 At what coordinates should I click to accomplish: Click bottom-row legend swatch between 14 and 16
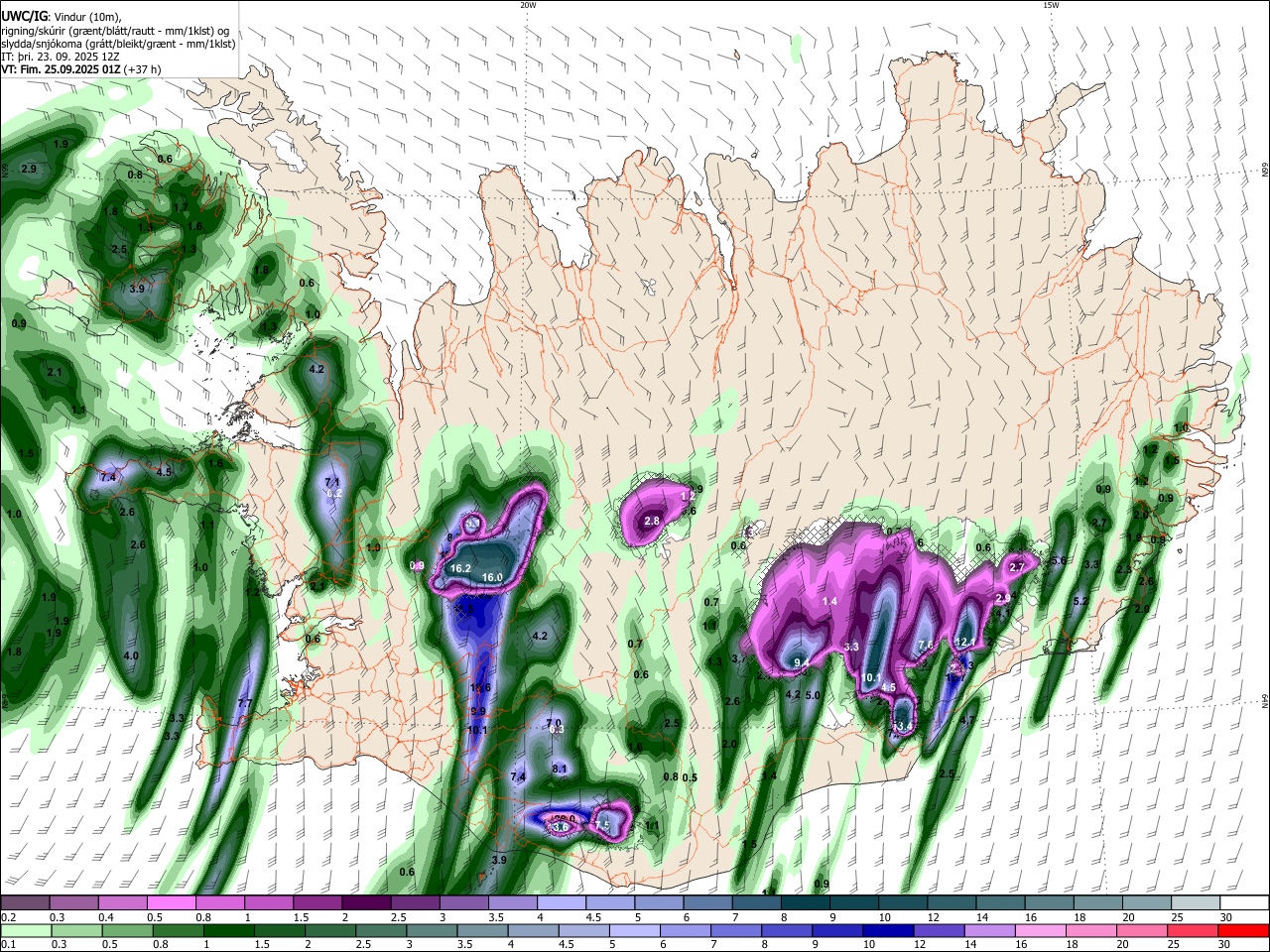point(988,930)
